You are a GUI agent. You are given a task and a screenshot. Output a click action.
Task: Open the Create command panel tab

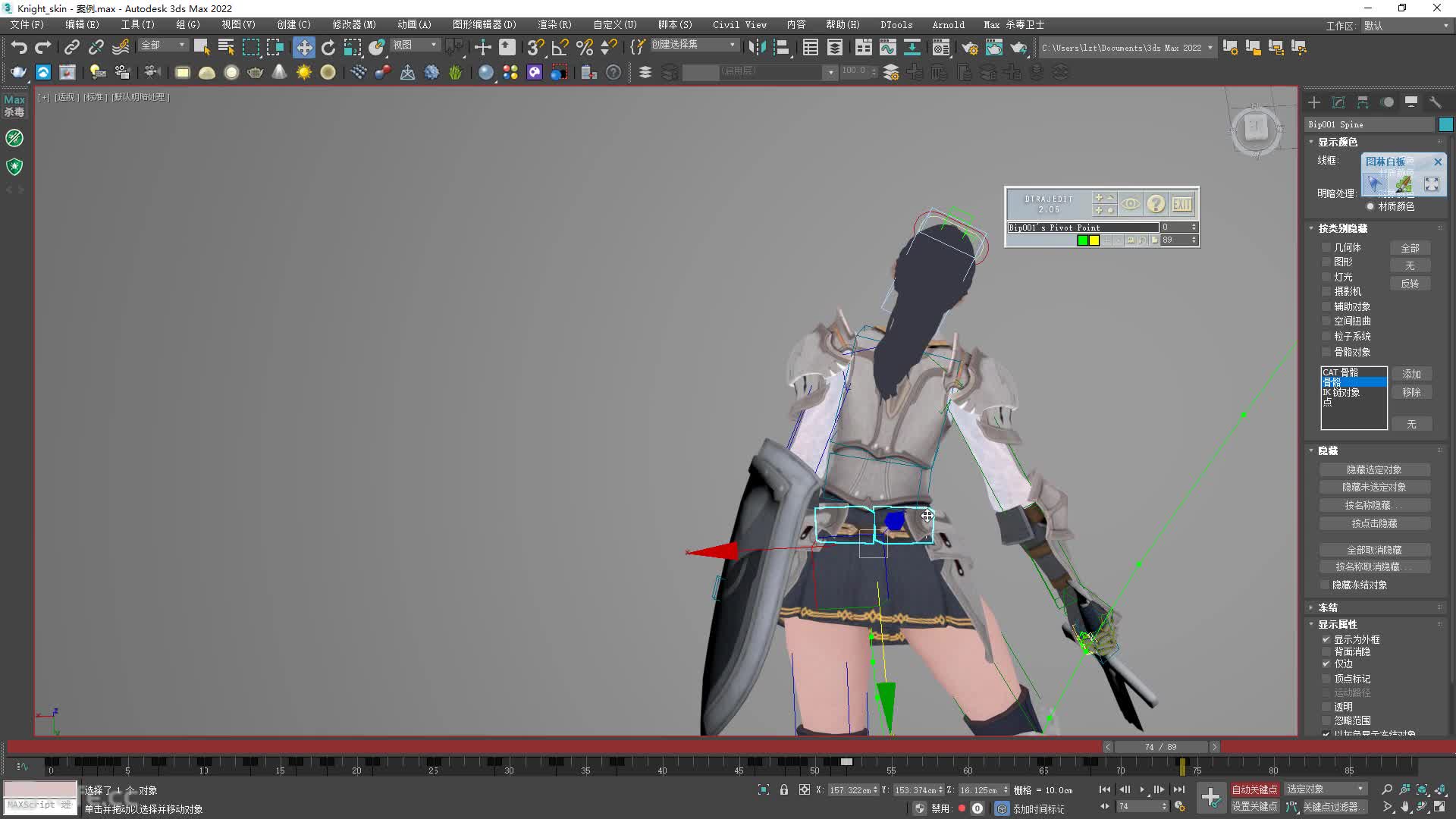click(1314, 102)
